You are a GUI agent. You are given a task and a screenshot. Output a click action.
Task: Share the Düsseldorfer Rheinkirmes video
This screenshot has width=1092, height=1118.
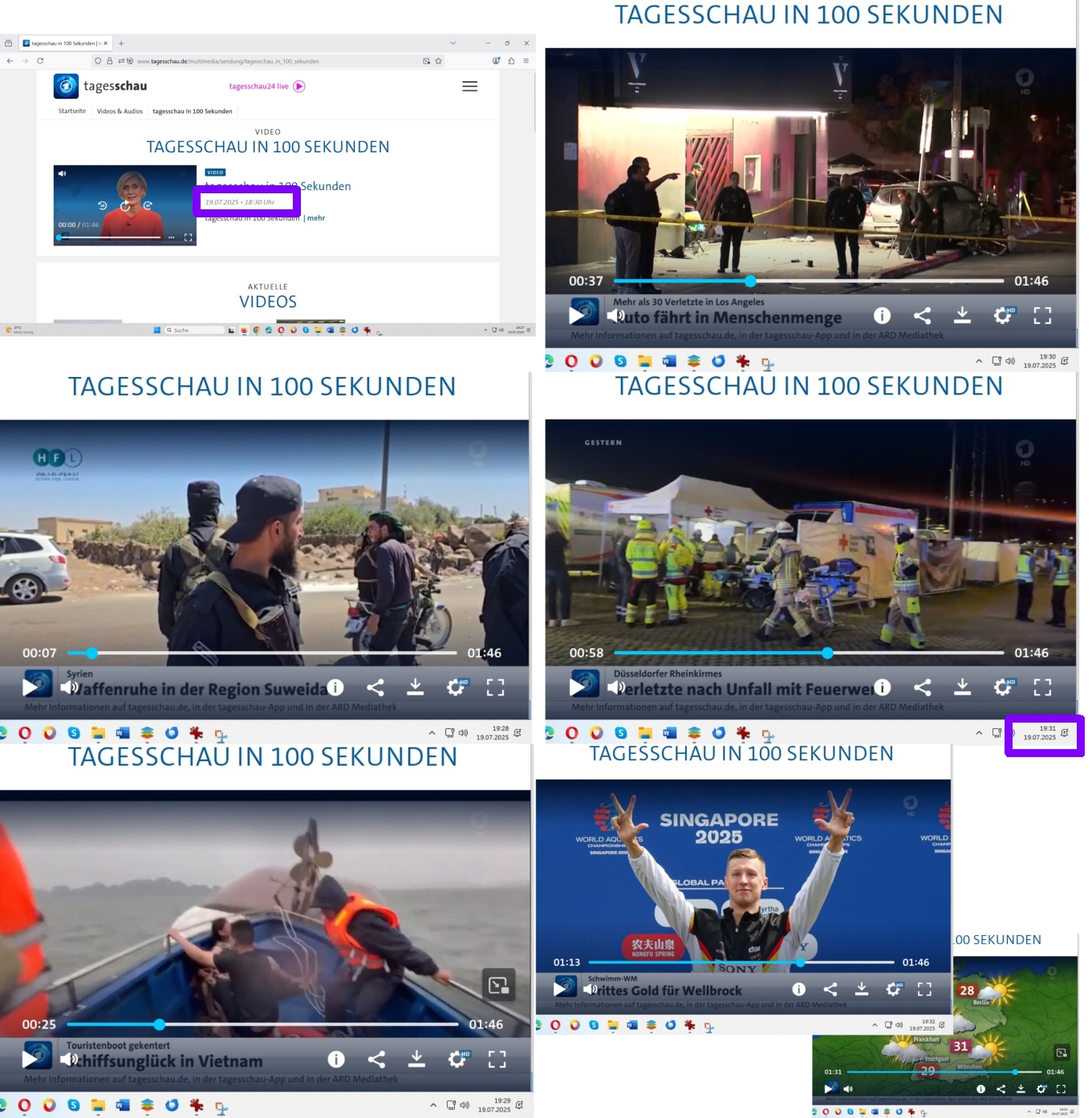(922, 687)
